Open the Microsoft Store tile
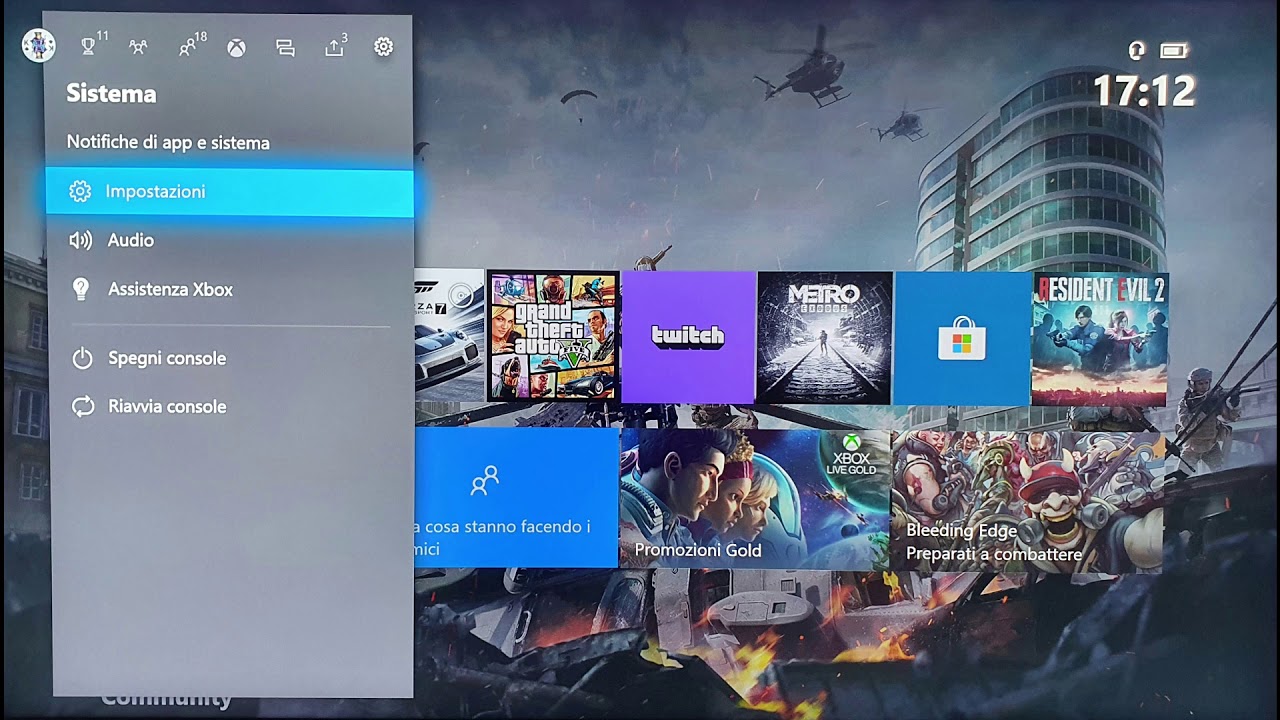 click(x=961, y=337)
